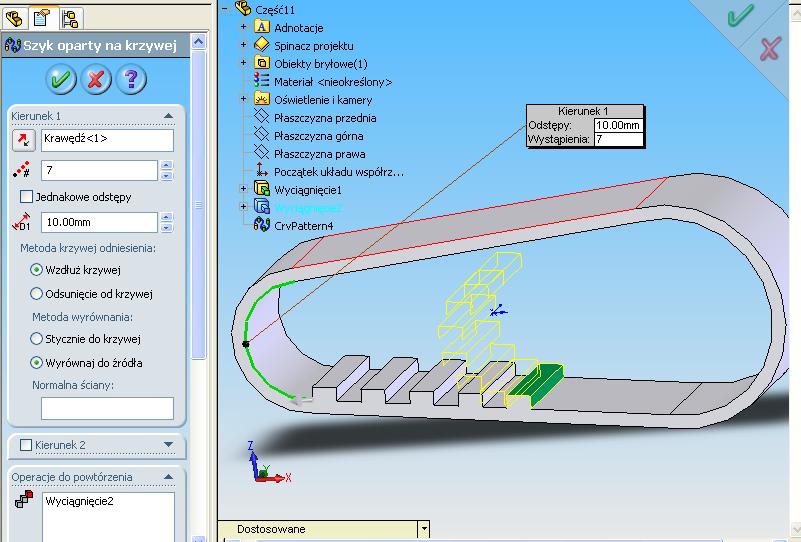Open the Dostosowane dropdown arrow
The width and height of the screenshot is (801, 542).
tap(423, 529)
